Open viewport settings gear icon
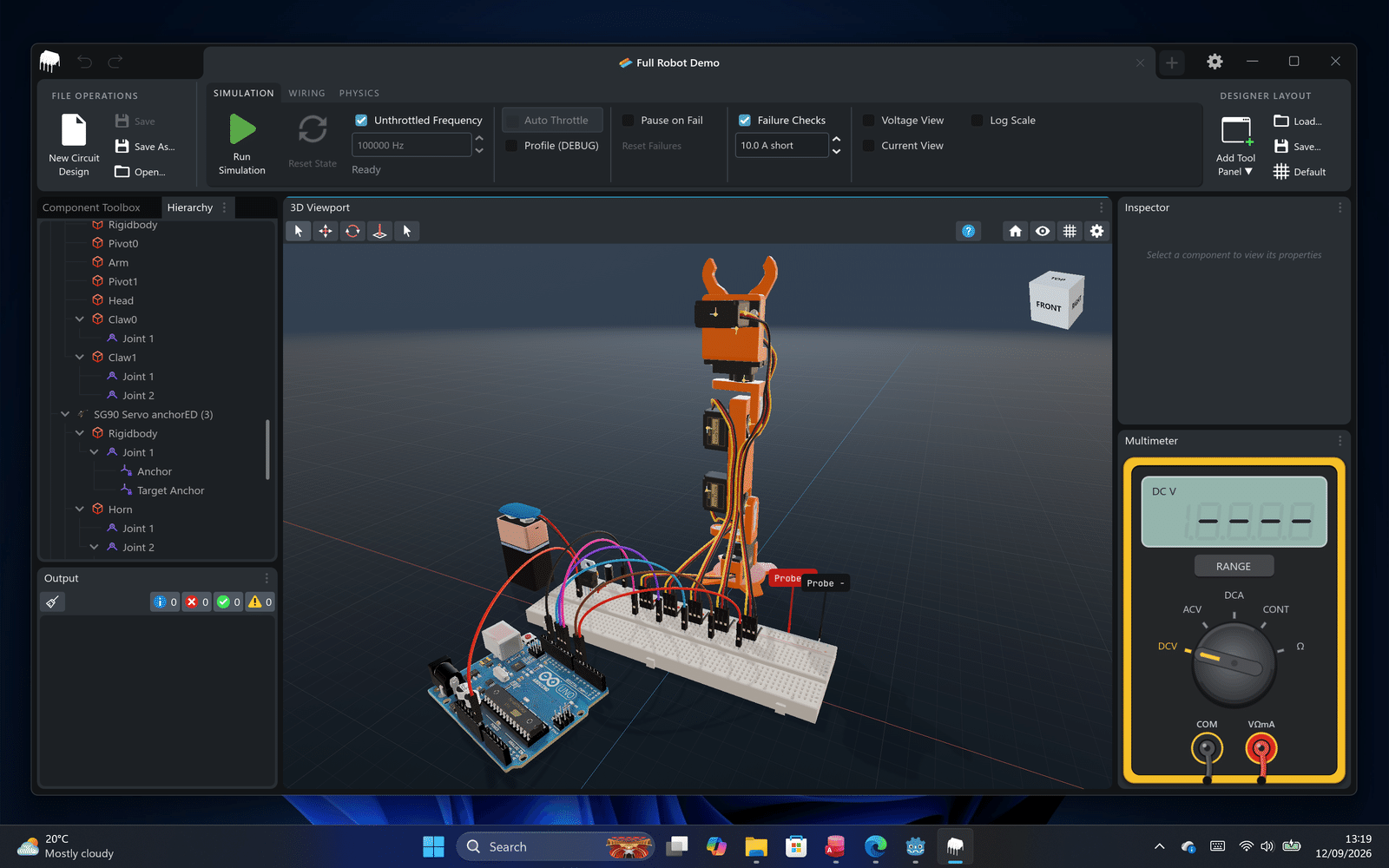Viewport: 1389px width, 868px height. (x=1097, y=231)
